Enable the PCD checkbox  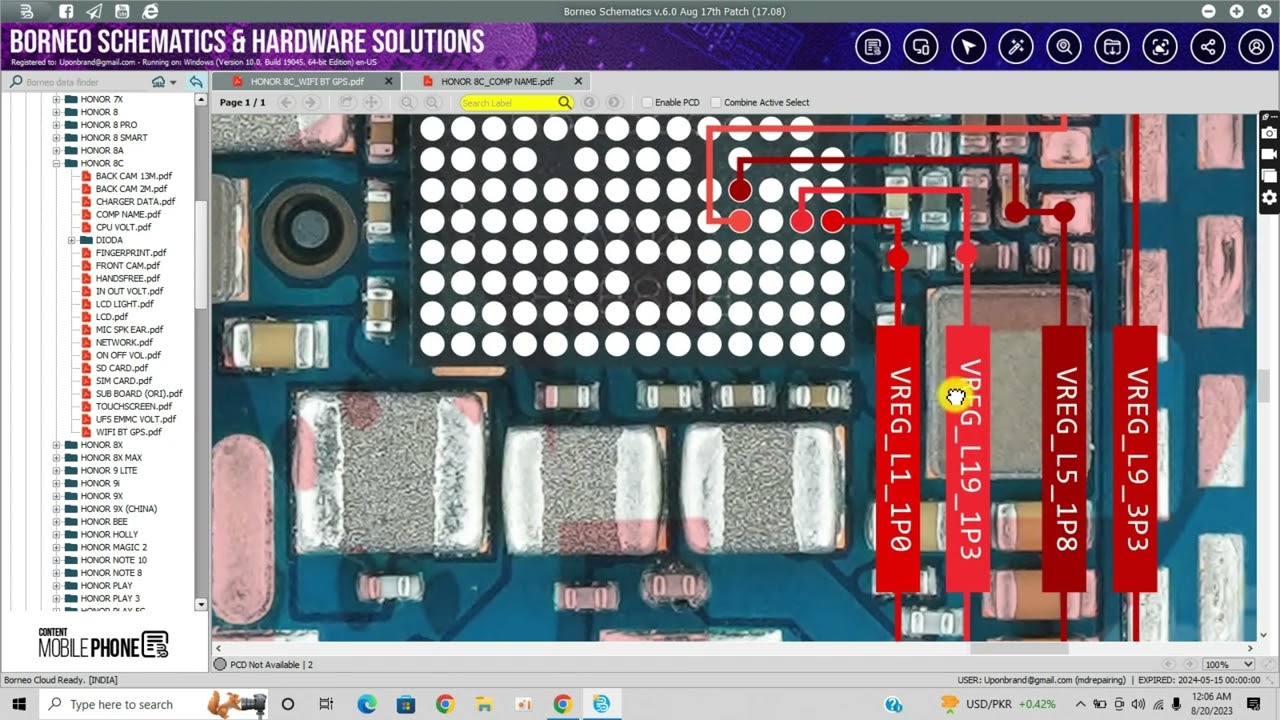pyautogui.click(x=647, y=102)
